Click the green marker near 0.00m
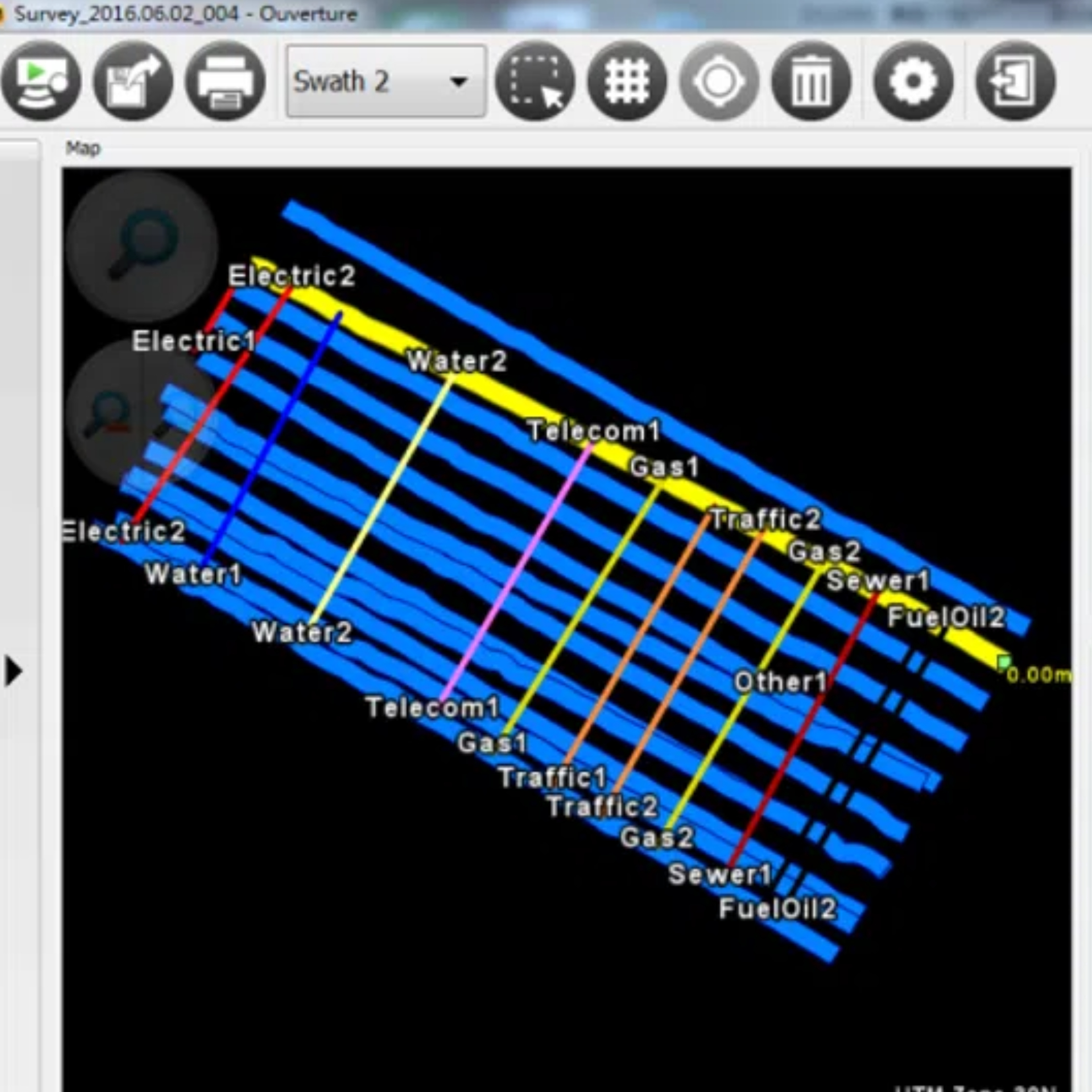1092x1092 pixels. coord(1004,662)
